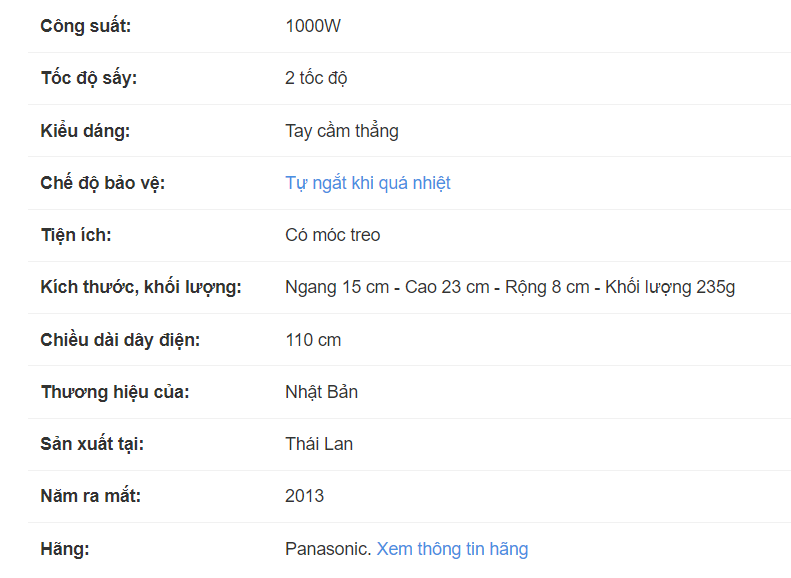Viewport: 791px width, 578px height.
Task: Click the dimensions text "Ngang 15 cm - Cao 23 cm"
Action: [387, 288]
